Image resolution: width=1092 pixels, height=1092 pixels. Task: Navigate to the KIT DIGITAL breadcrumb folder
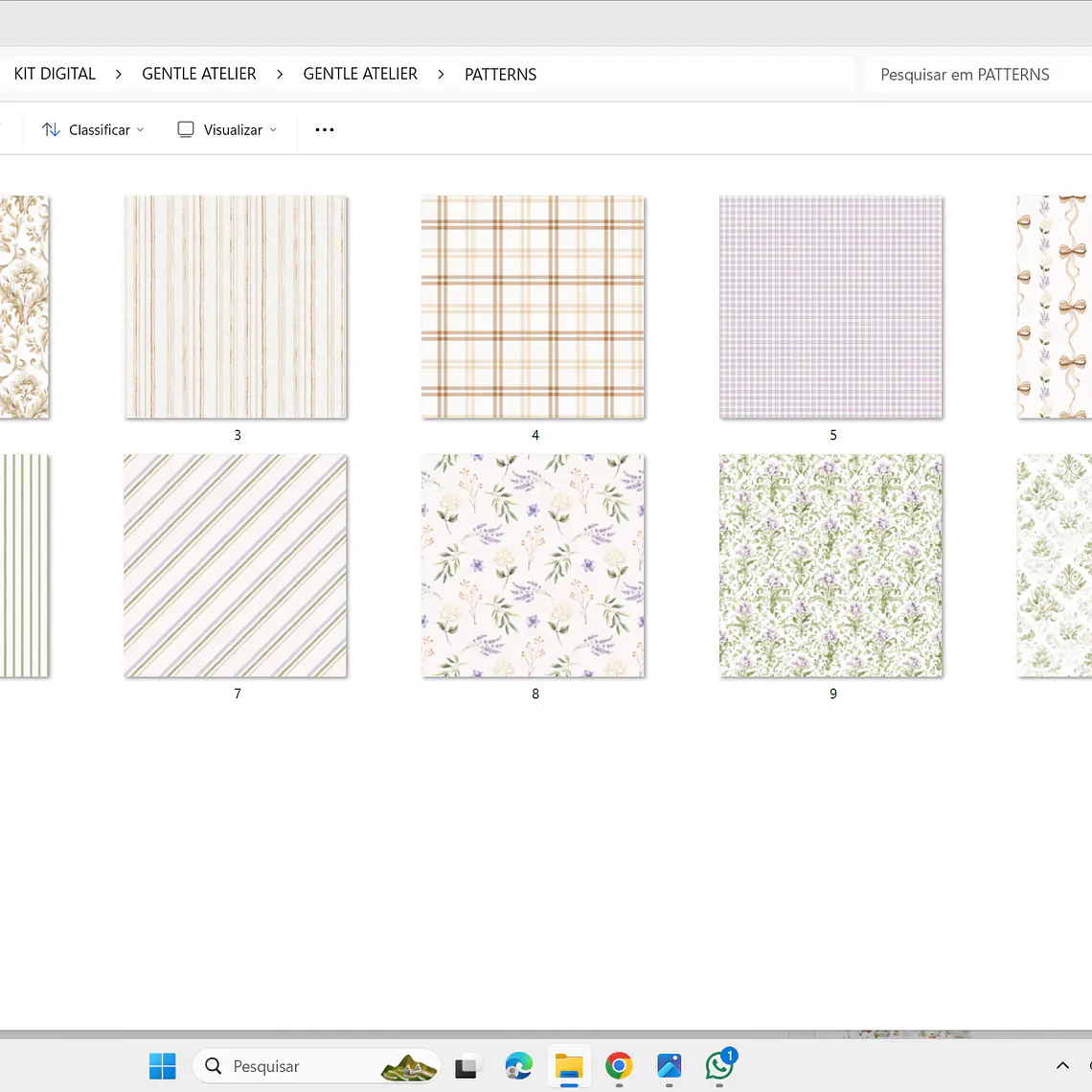tap(55, 74)
